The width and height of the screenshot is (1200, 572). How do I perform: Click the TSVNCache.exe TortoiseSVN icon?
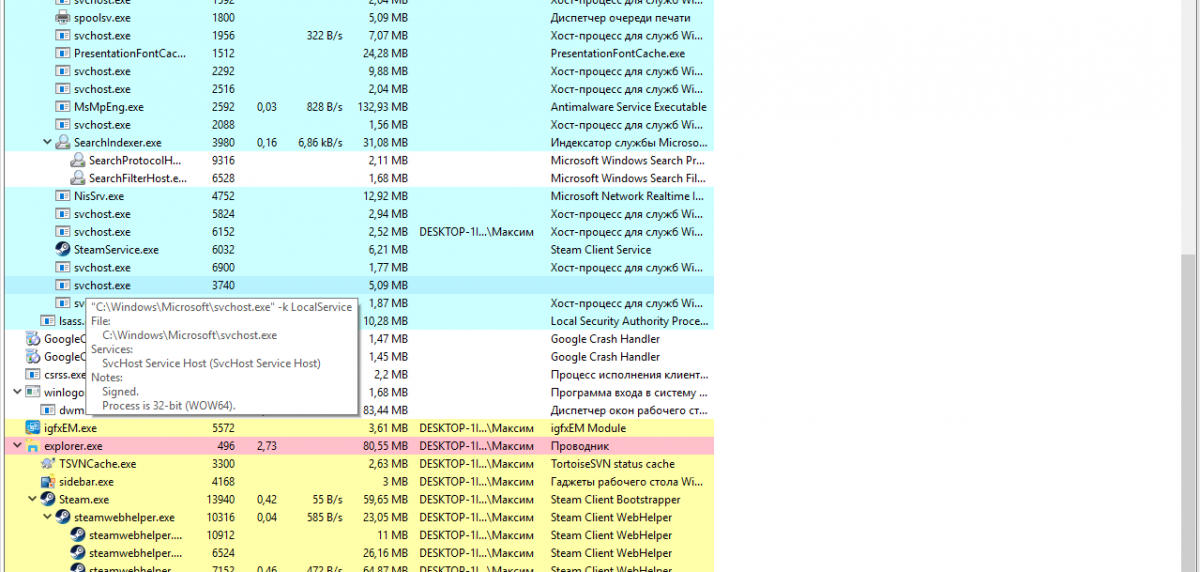(x=48, y=464)
